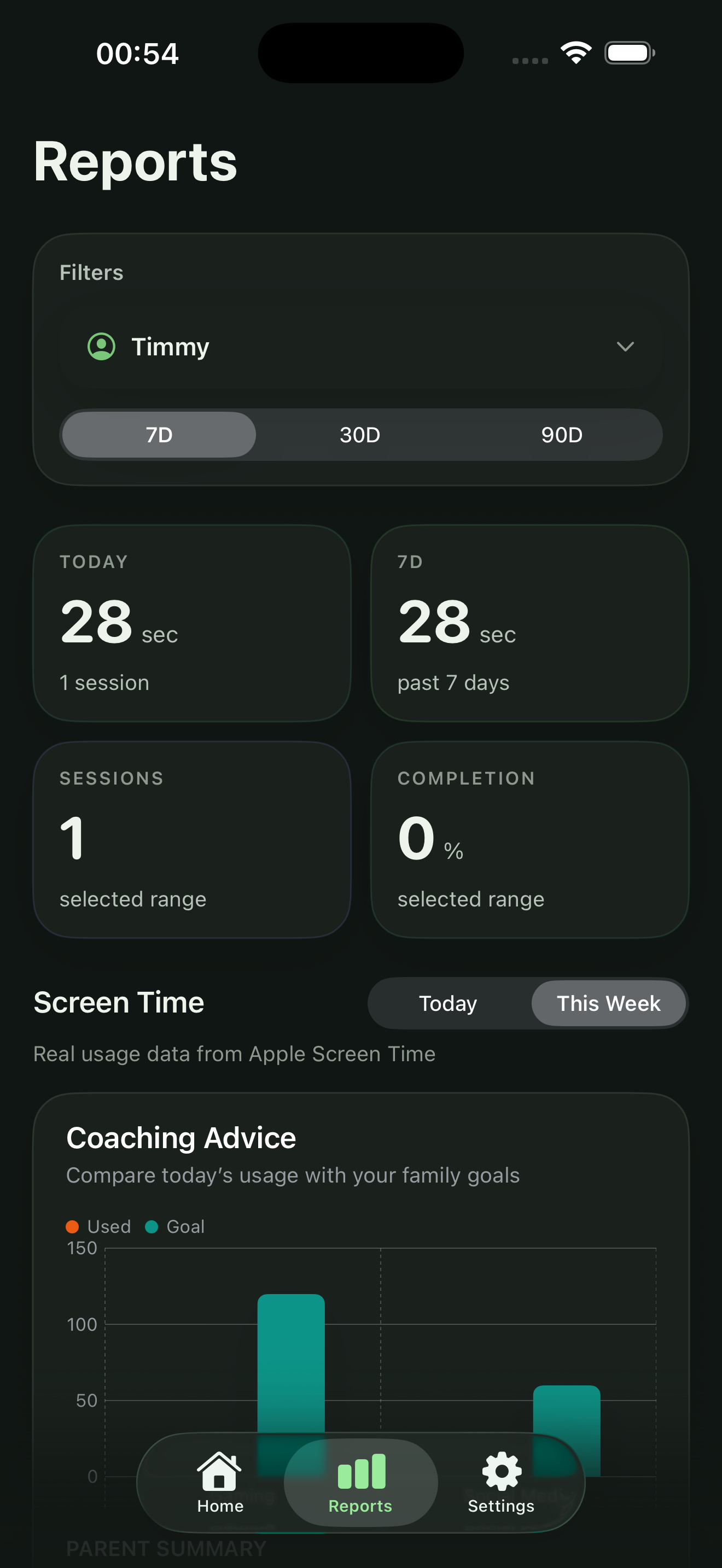This screenshot has width=722, height=1568.
Task: Switch screen time view to Today
Action: tap(448, 1003)
